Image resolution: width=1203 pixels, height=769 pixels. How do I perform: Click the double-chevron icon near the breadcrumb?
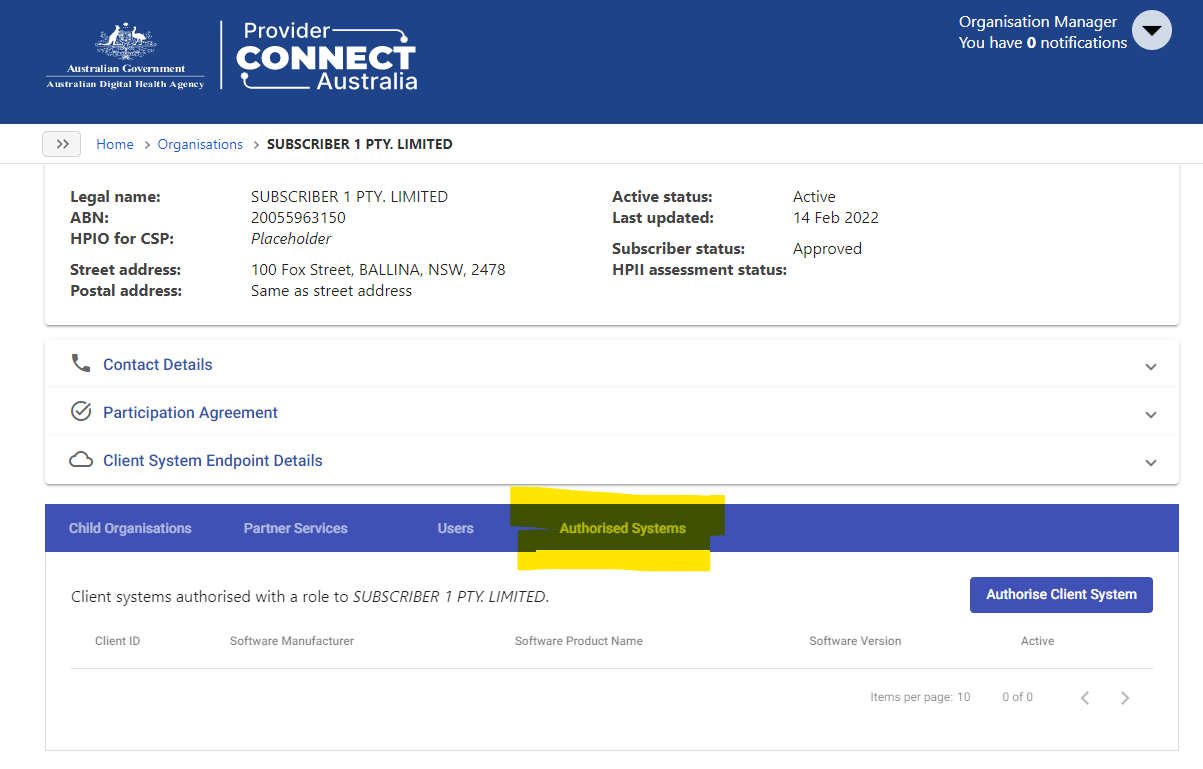tap(61, 143)
